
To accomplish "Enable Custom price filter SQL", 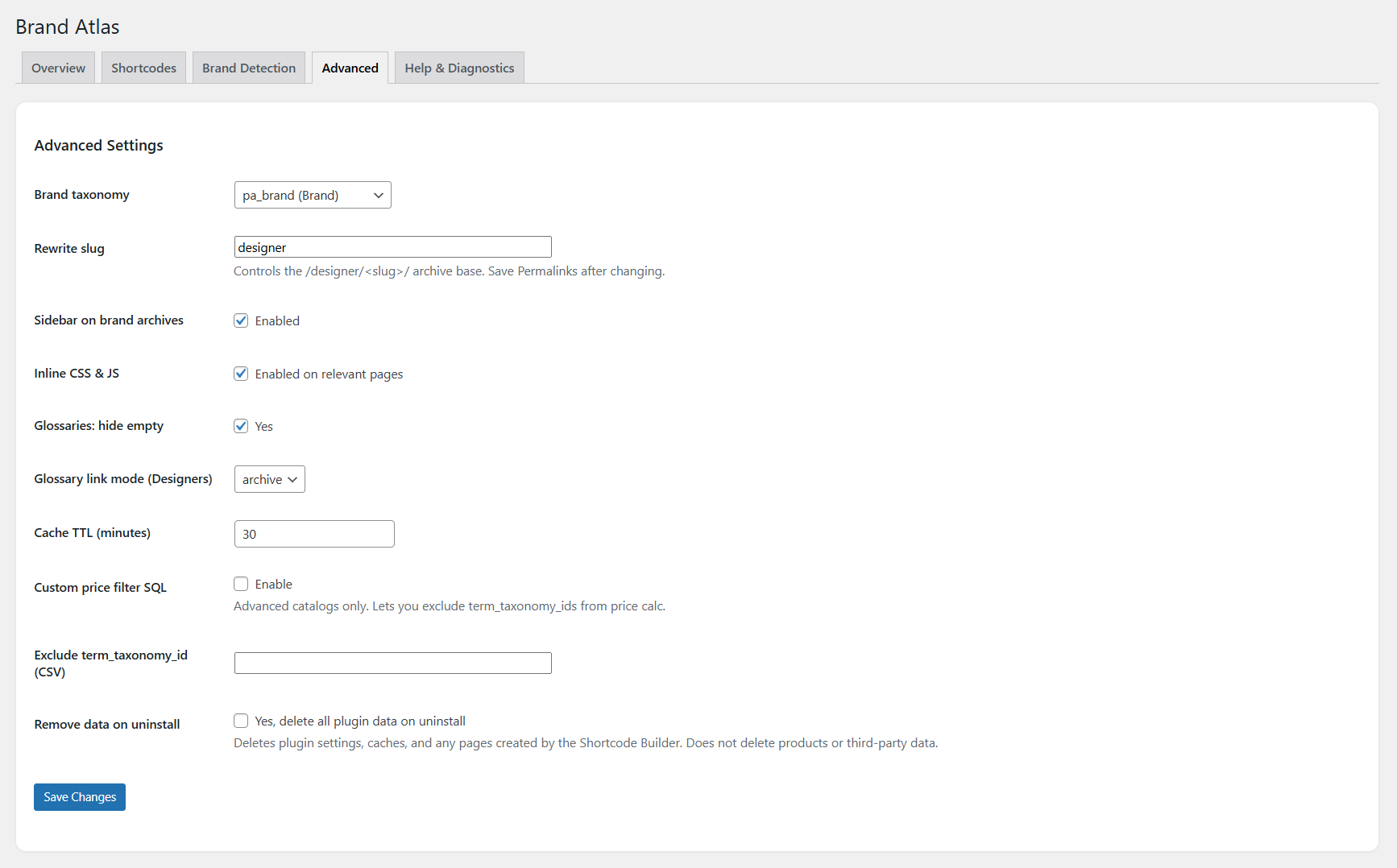I will pyautogui.click(x=241, y=583).
